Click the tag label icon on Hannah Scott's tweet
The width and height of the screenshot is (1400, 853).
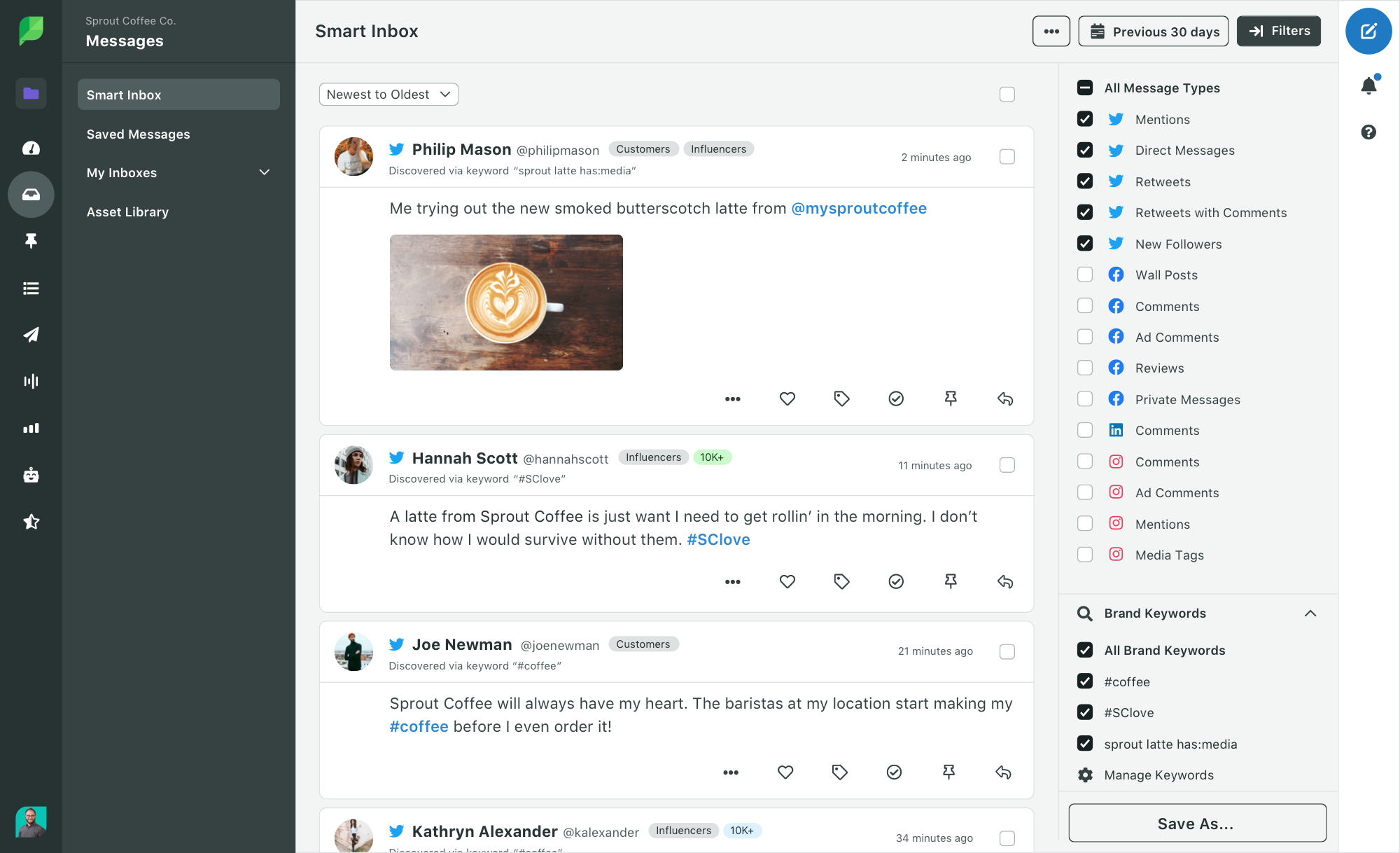point(840,581)
